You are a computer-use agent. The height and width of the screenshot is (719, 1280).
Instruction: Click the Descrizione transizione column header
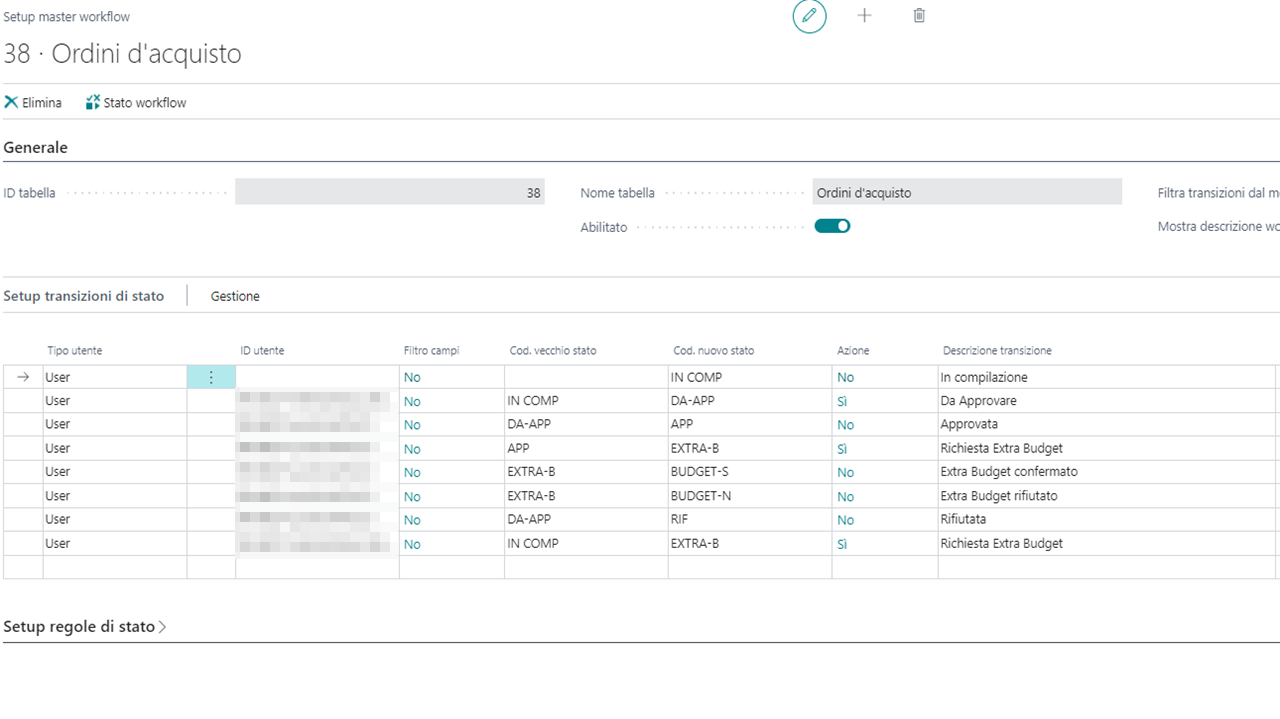pyautogui.click(x=997, y=351)
